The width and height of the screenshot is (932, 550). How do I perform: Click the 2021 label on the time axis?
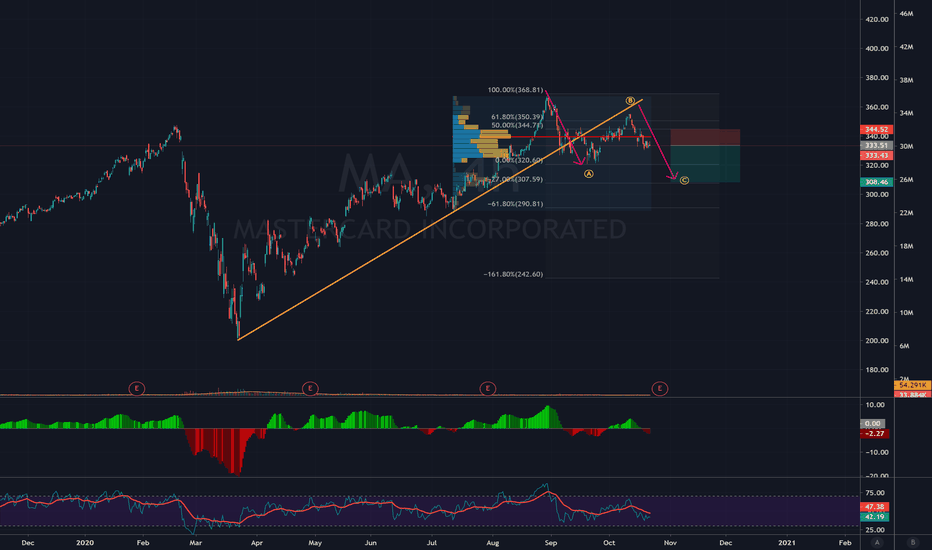tap(787, 542)
